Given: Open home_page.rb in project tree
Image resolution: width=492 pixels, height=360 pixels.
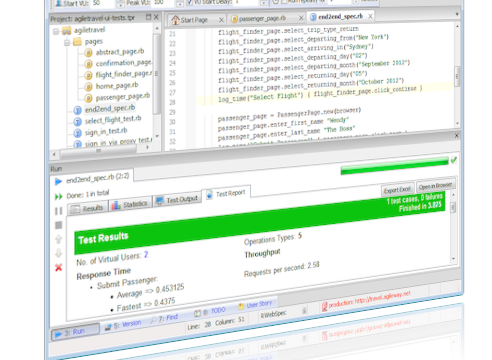Looking at the screenshot, I should click(117, 86).
